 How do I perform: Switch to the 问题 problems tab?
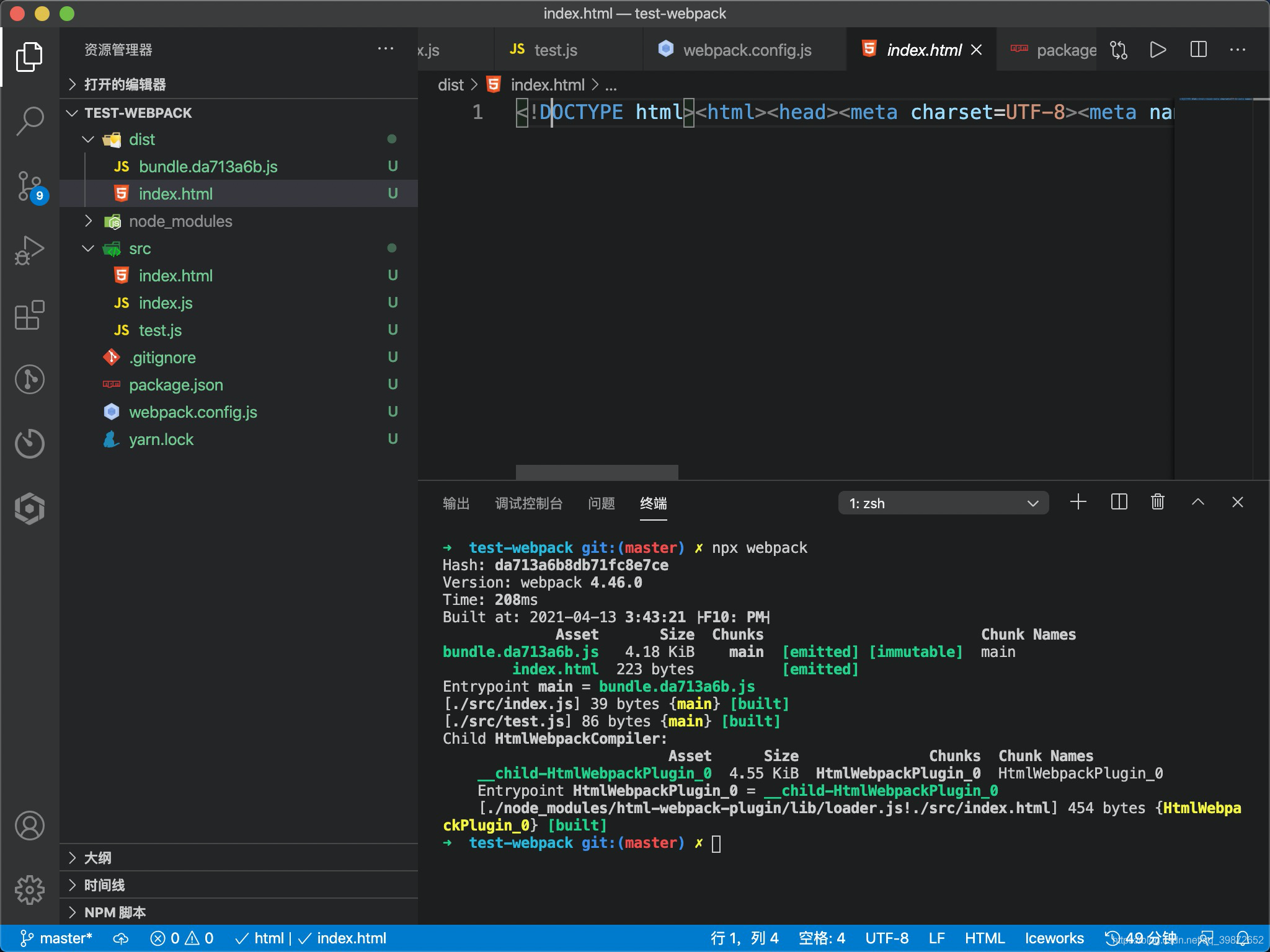coord(602,503)
